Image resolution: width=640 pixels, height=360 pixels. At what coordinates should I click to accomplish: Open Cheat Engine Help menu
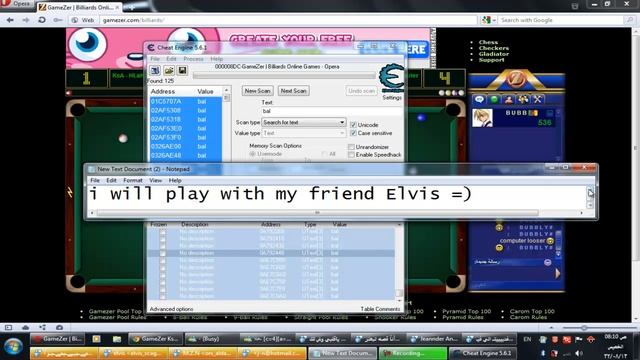[x=216, y=59]
